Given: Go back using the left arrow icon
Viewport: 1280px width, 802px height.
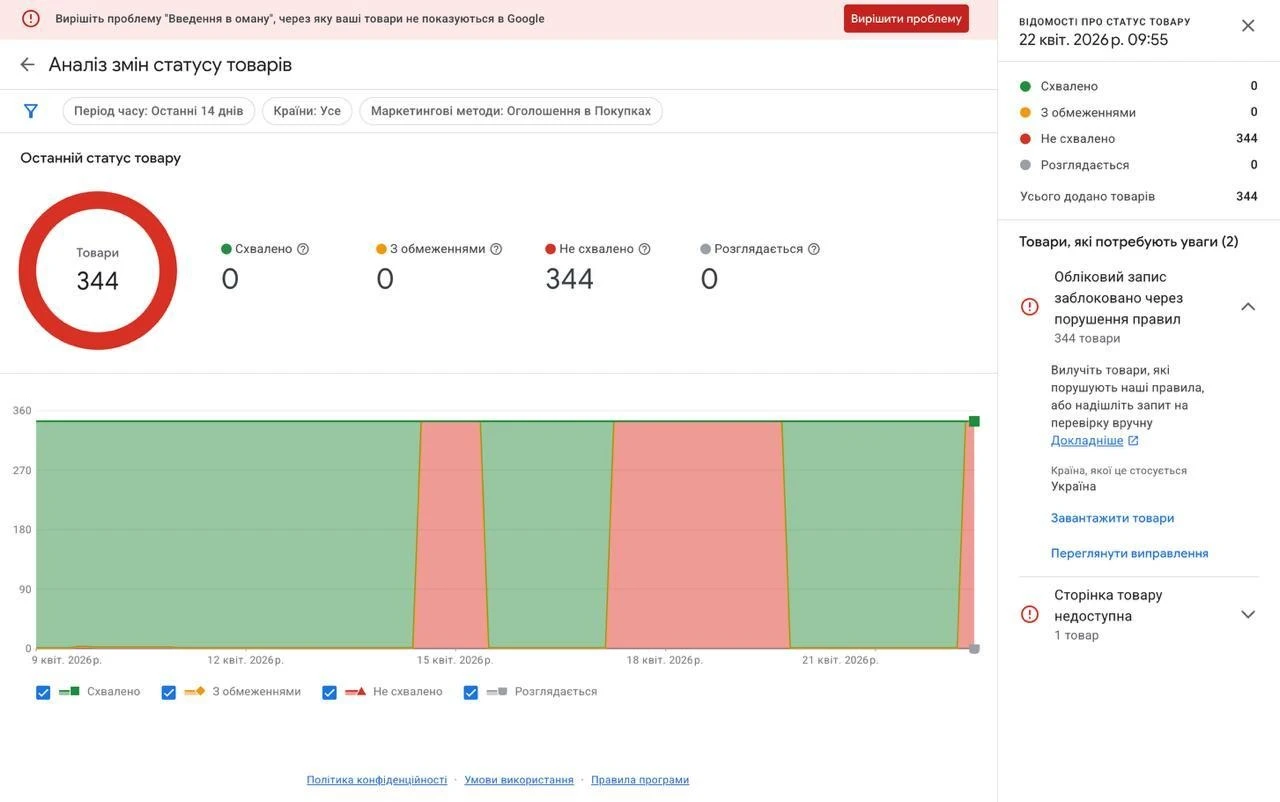Looking at the screenshot, I should pyautogui.click(x=27, y=64).
